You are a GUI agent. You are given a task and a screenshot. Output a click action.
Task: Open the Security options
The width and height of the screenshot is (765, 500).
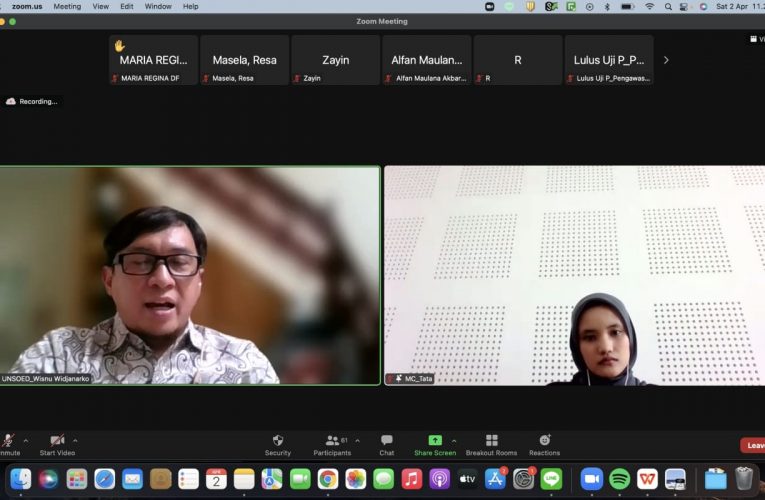pyautogui.click(x=278, y=445)
